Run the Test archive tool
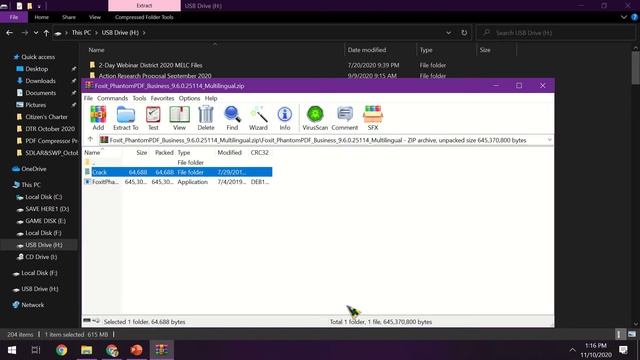The height and width of the screenshot is (360, 640). [153, 118]
